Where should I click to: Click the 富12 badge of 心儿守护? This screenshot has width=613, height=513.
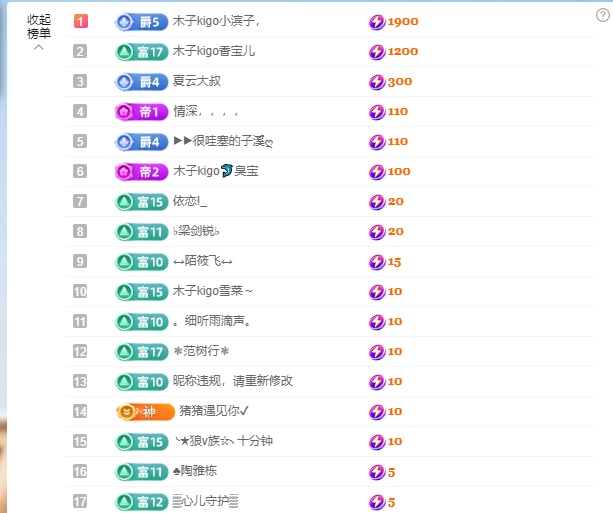[141, 502]
